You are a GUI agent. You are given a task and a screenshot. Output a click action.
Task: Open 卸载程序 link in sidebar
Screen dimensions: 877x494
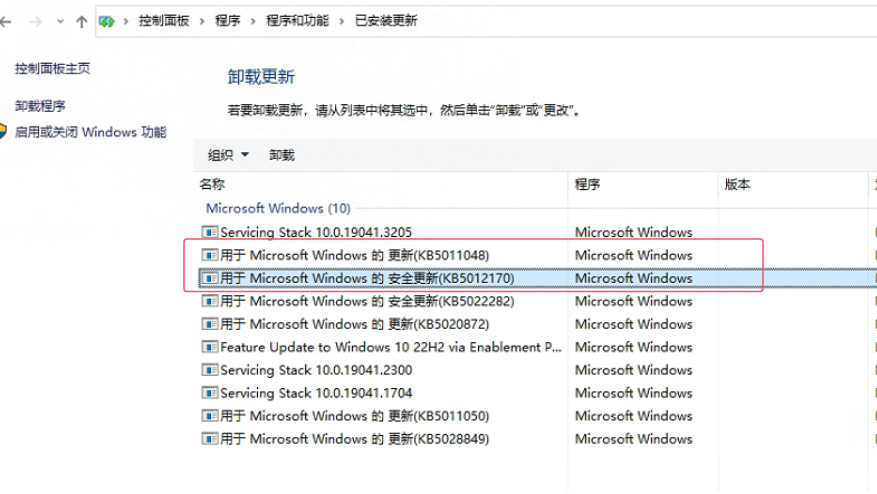point(40,106)
